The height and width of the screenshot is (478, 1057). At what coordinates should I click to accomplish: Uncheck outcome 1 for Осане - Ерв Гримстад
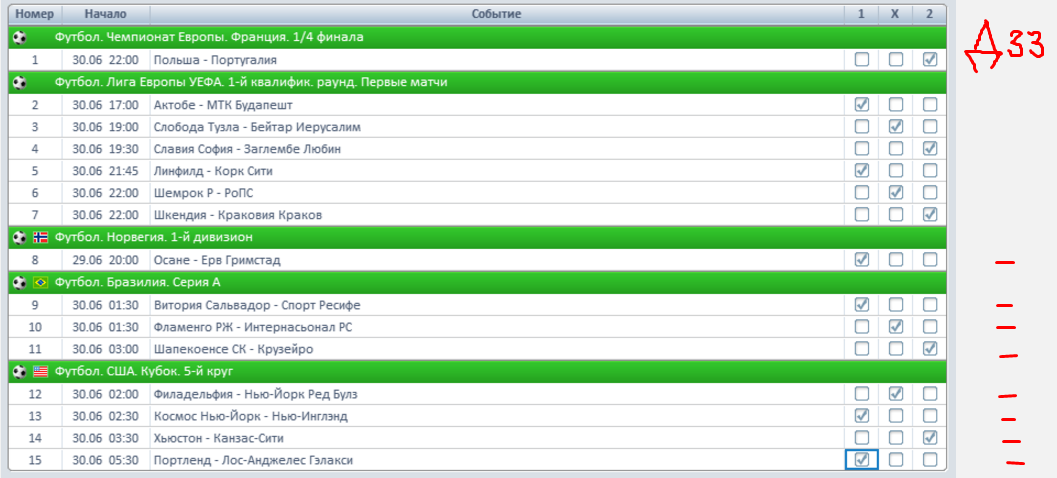point(862,260)
